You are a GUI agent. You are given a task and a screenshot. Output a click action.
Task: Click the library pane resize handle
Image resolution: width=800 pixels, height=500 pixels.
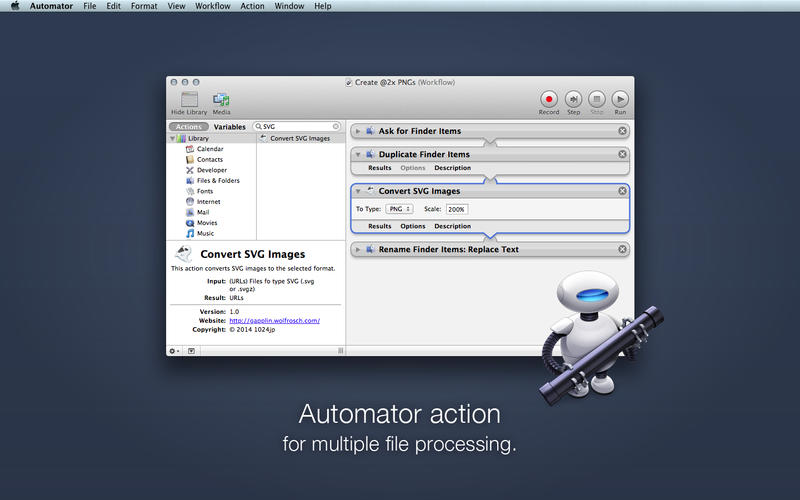tap(340, 351)
